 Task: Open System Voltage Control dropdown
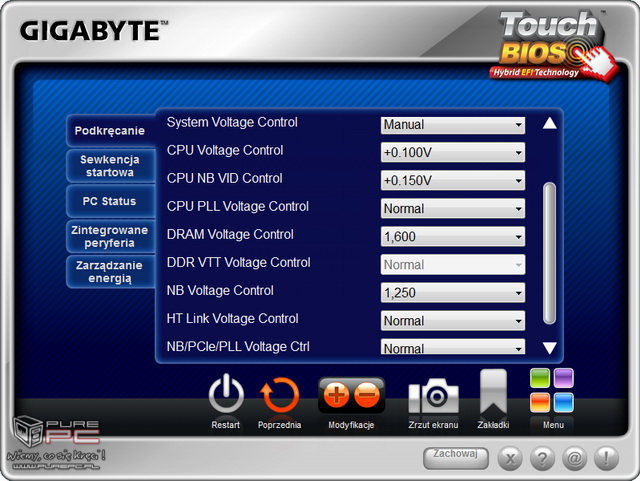453,125
